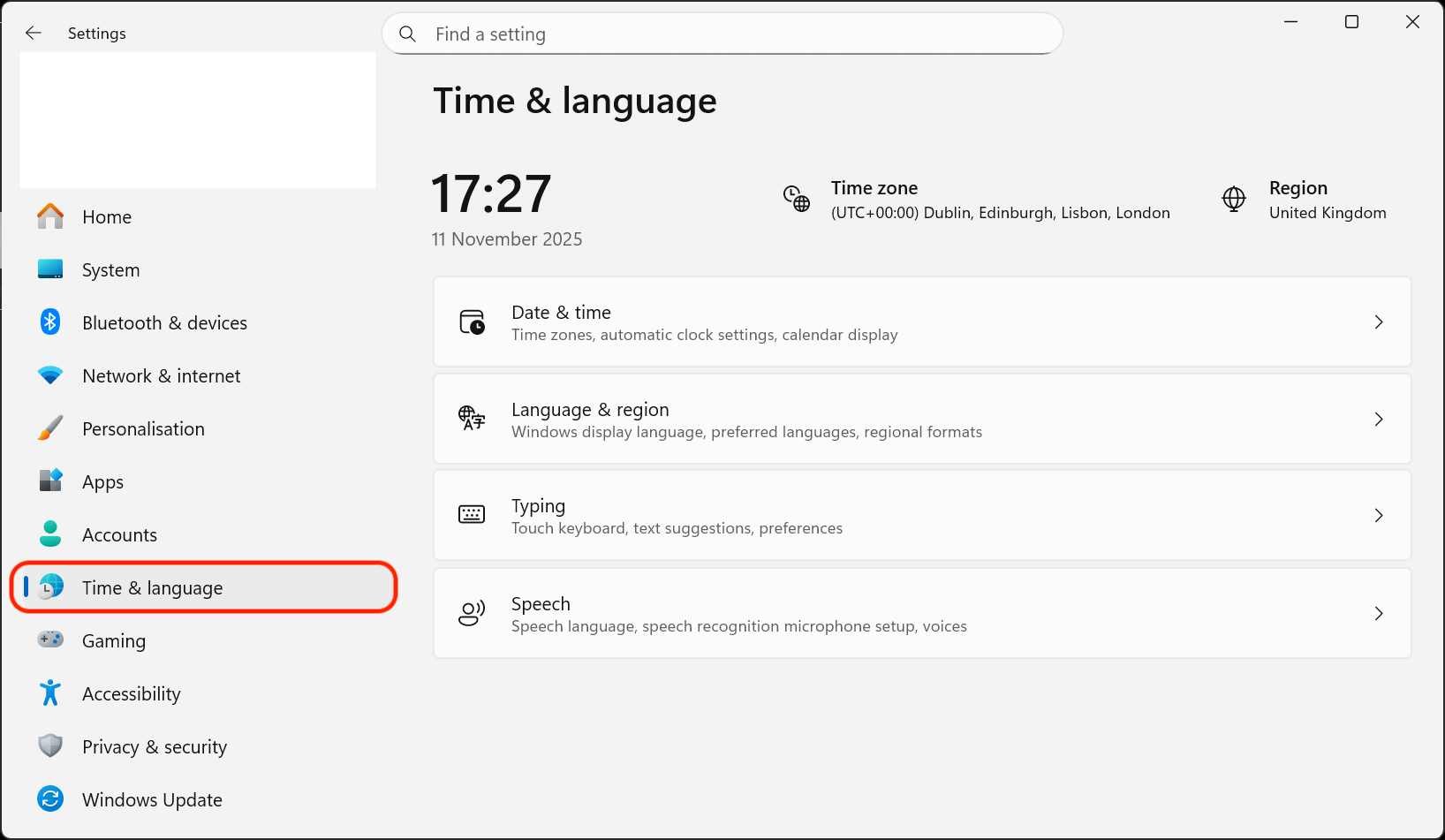
Task: Click the Network & internet icon
Action: coord(50,375)
